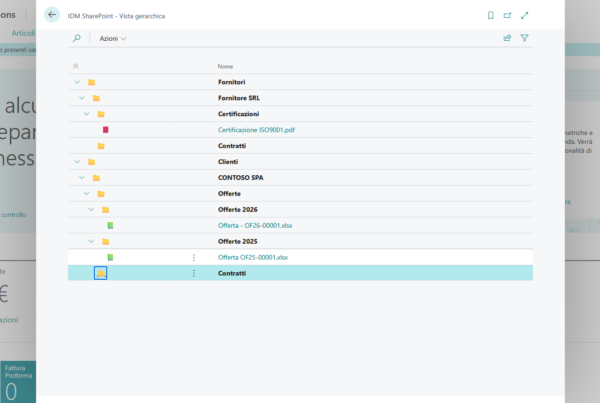Click Excel icon for Offerta OF25-00001.xlsx

[110, 258]
